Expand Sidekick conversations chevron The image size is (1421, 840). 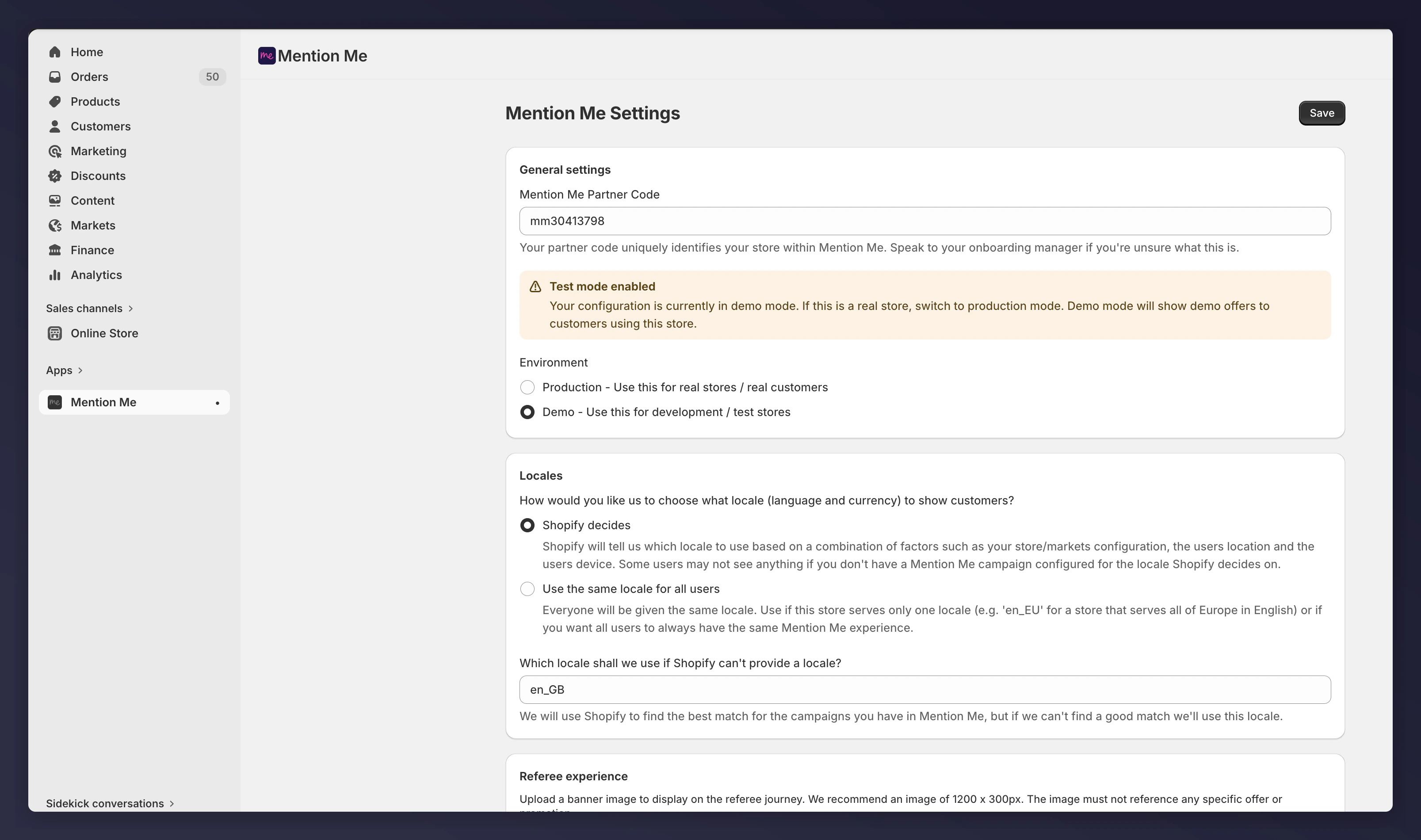coord(172,803)
